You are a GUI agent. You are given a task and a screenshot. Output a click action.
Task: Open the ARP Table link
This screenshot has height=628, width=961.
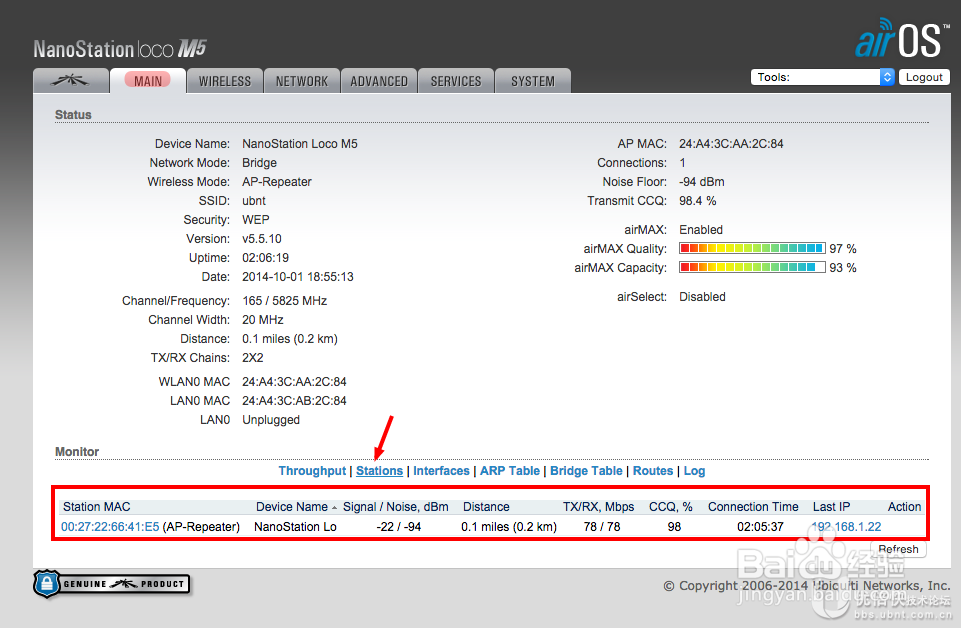510,471
